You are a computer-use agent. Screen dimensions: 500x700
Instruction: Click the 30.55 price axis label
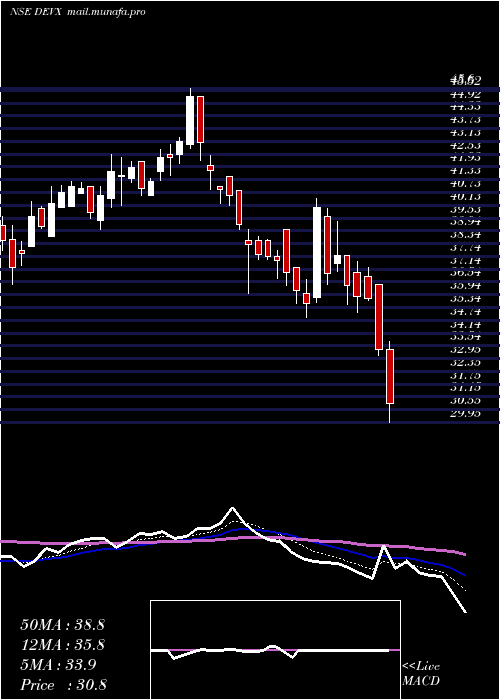point(465,401)
